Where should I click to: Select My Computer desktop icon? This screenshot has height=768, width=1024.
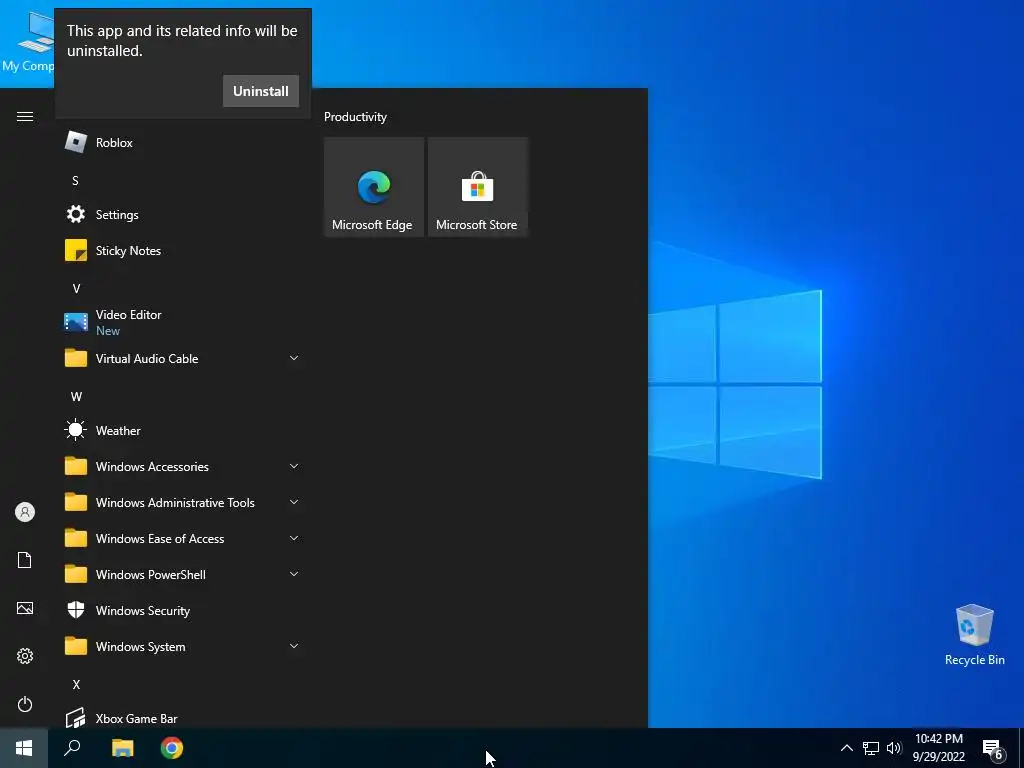pos(27,40)
